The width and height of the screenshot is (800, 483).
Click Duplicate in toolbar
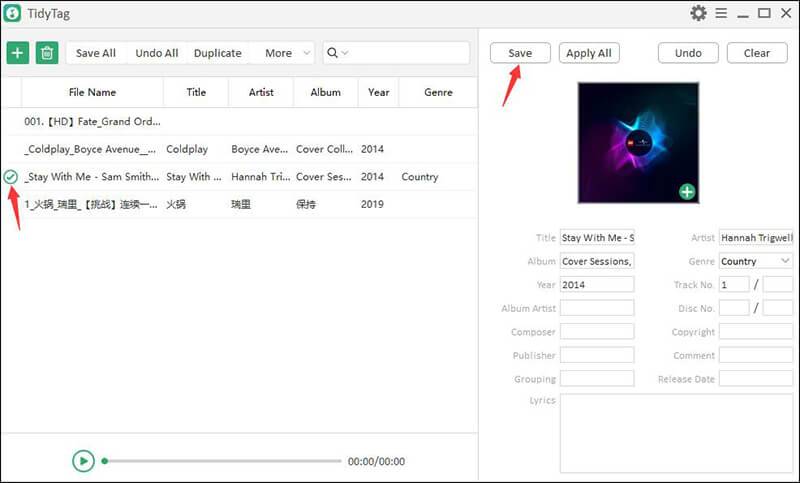click(x=218, y=53)
